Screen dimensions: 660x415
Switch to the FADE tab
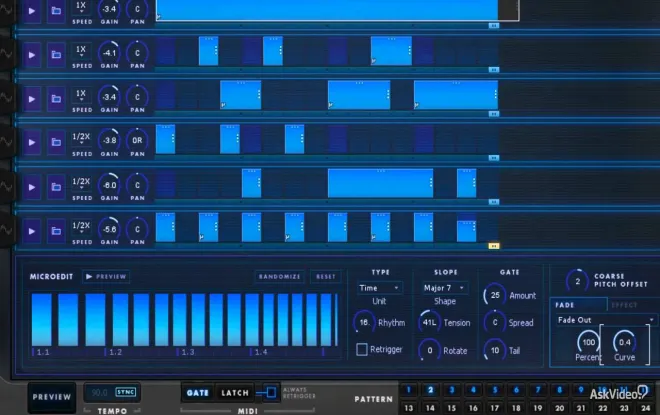[x=579, y=305]
